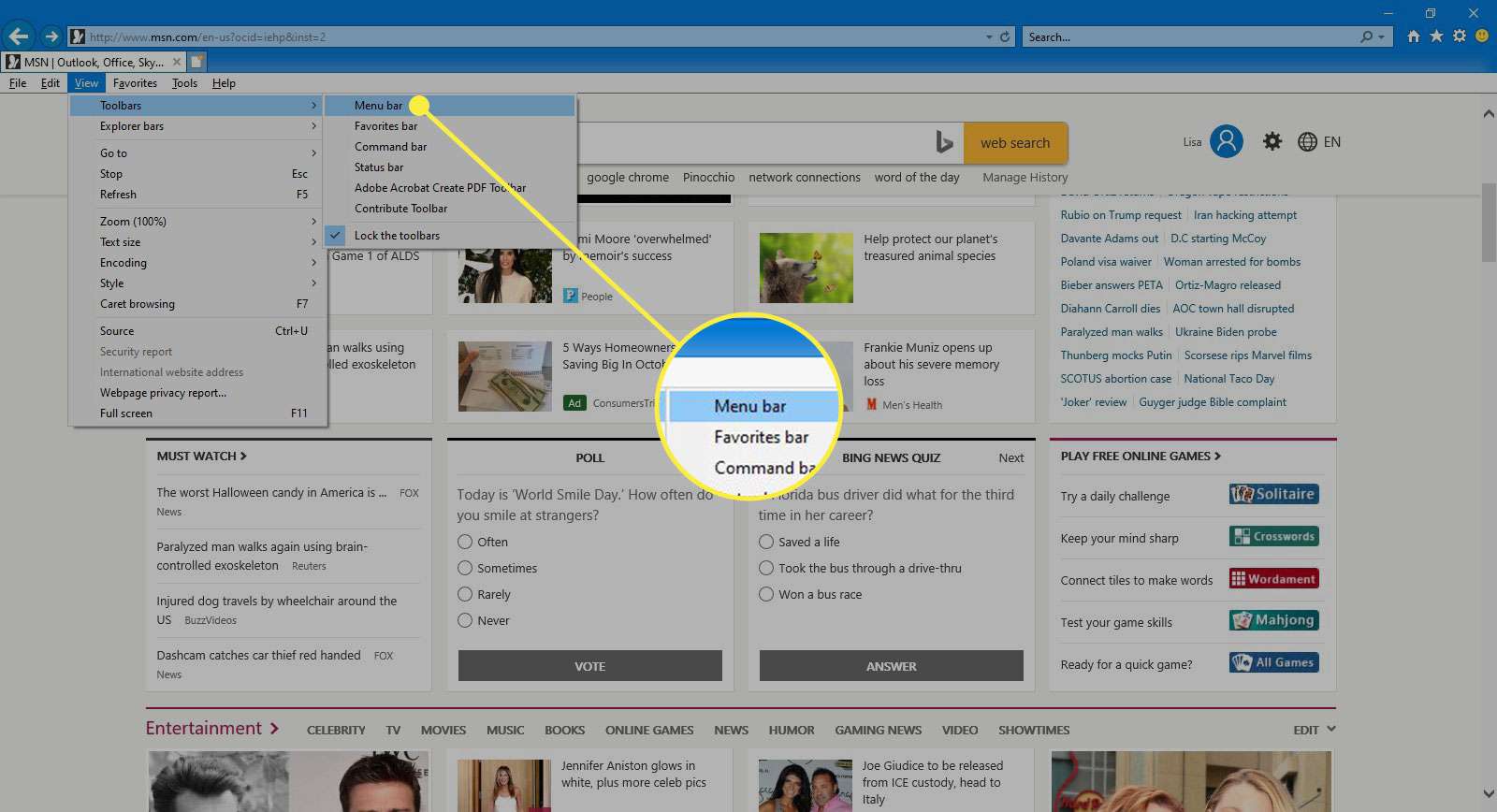Image resolution: width=1497 pixels, height=812 pixels.
Task: Click the smiley feedback icon
Action: [1482, 36]
